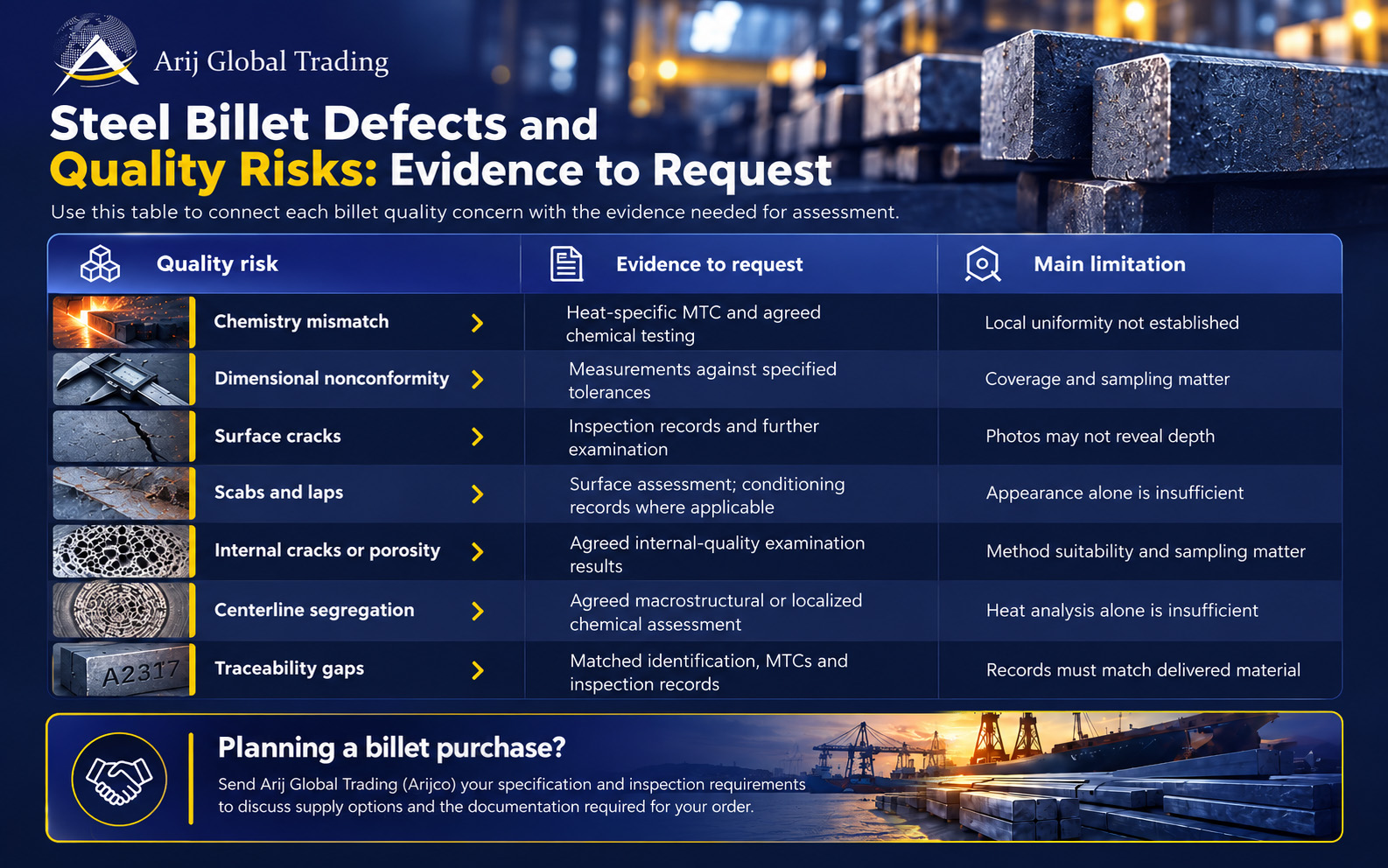Click the Internal cracks or porosity label
The image size is (1388, 868).
[x=327, y=550]
